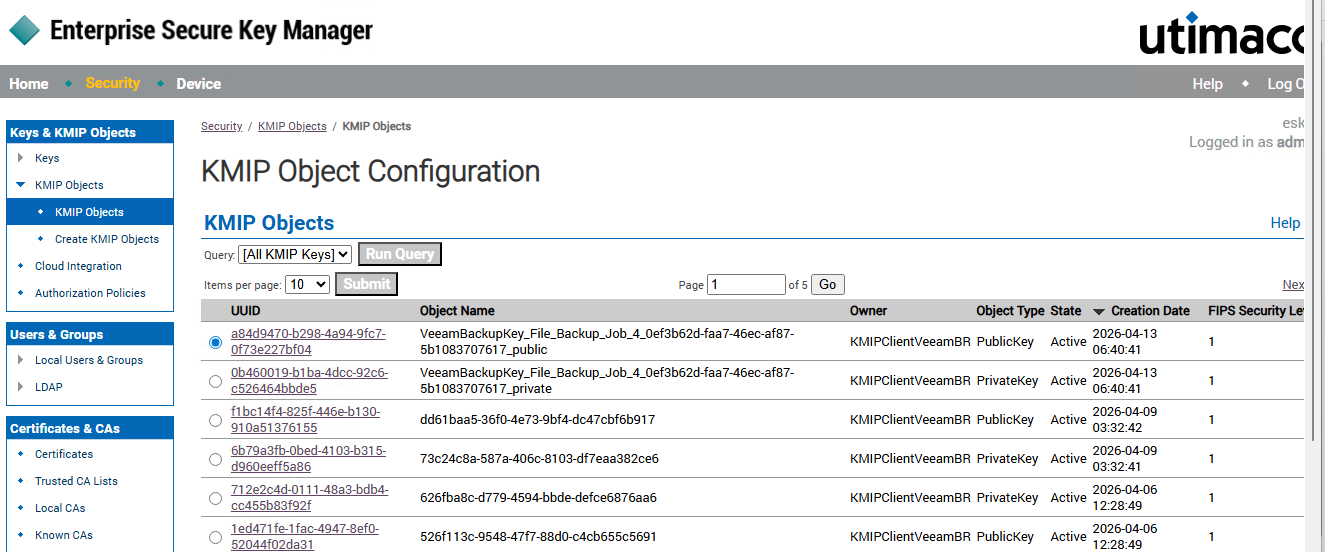Click the Run Query button

point(400,254)
